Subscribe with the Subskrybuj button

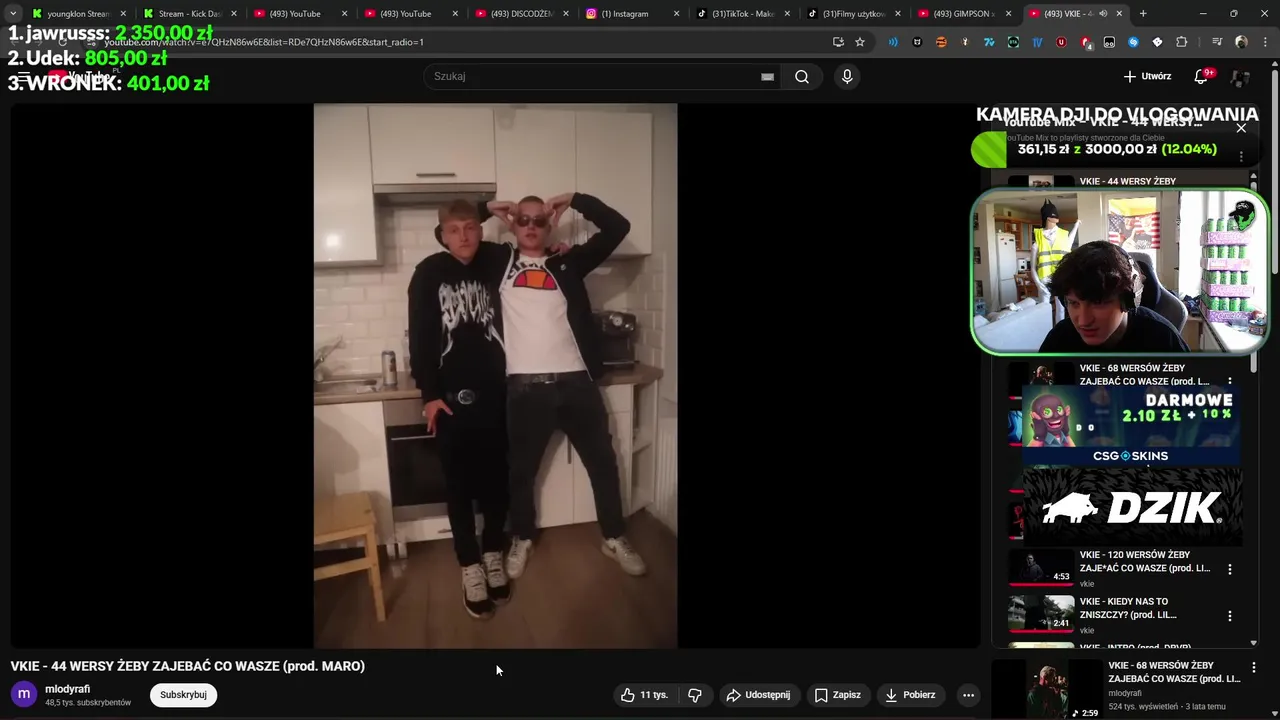(183, 695)
